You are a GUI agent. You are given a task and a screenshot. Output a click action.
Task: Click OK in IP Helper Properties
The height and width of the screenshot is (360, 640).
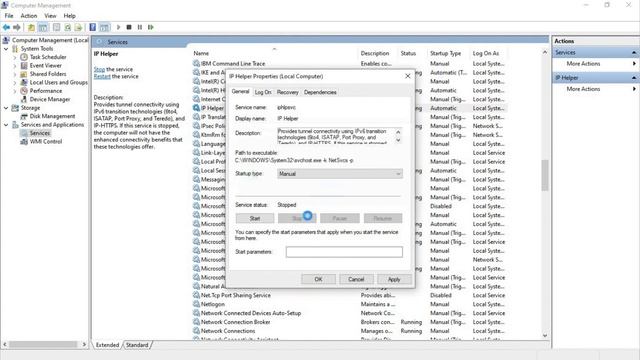pos(318,279)
